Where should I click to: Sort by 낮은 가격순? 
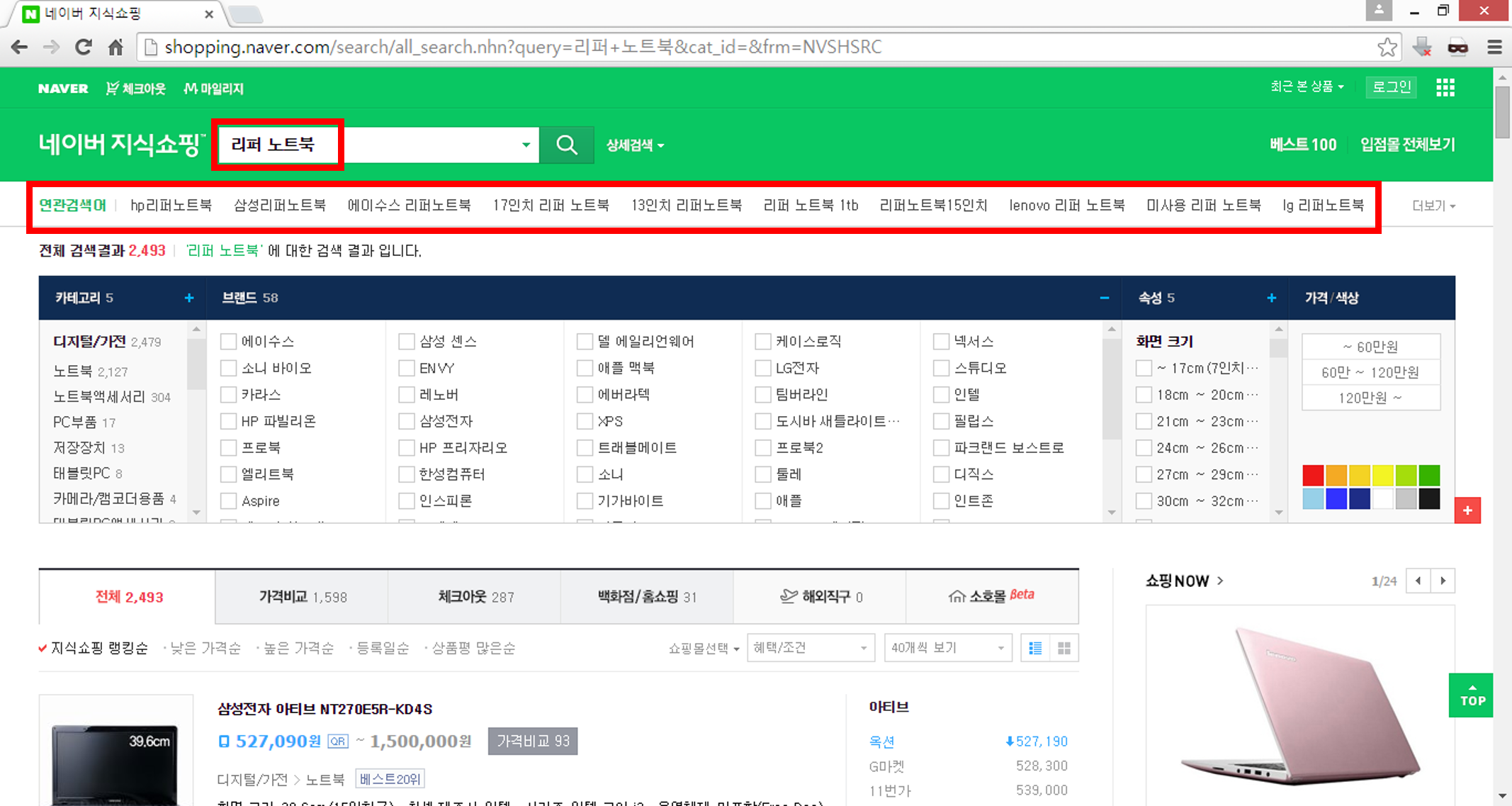(205, 648)
